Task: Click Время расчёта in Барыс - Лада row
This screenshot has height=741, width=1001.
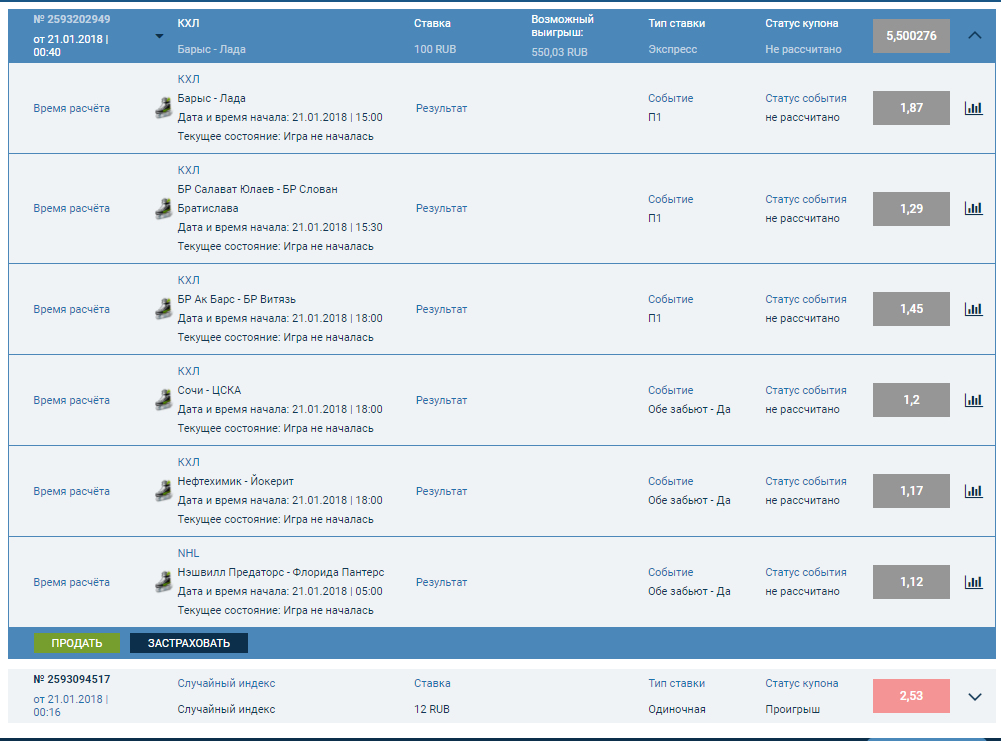Action: click(x=72, y=109)
